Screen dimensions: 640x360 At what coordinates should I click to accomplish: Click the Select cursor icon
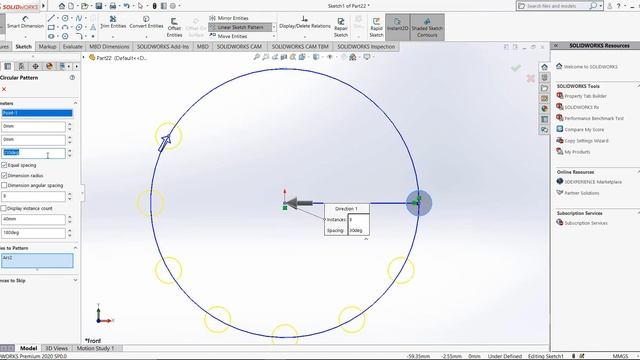tap(140, 6)
